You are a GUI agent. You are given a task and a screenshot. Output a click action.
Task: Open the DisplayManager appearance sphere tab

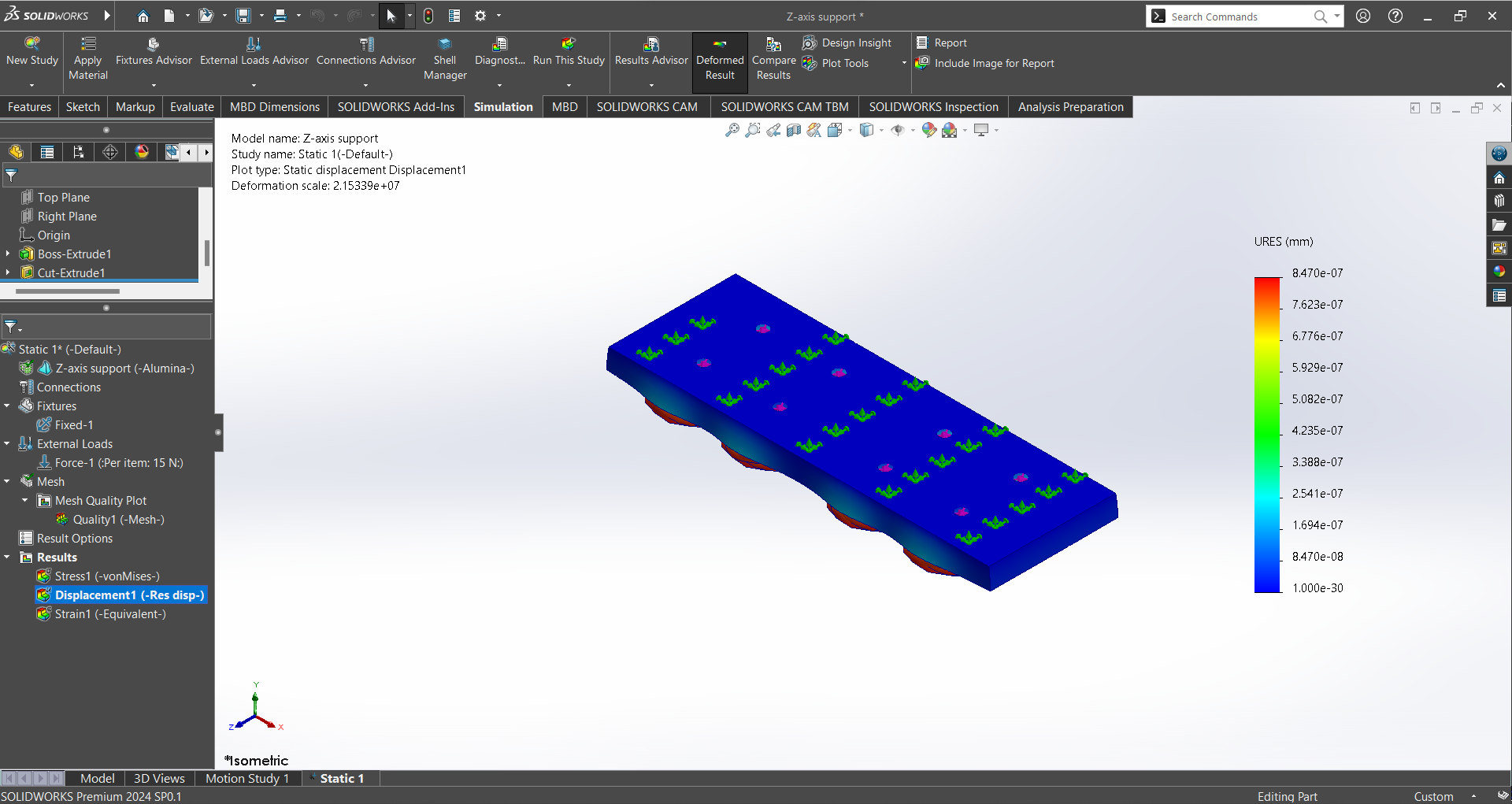(x=142, y=152)
